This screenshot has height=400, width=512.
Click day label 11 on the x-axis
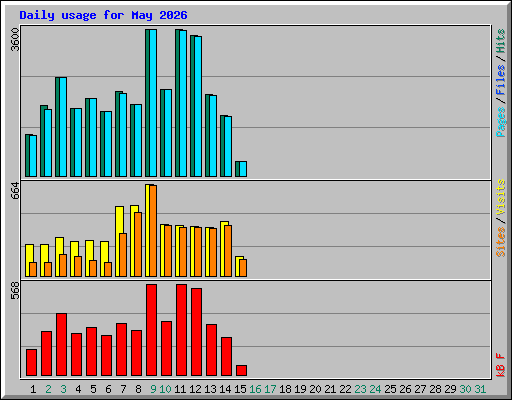coord(180,389)
